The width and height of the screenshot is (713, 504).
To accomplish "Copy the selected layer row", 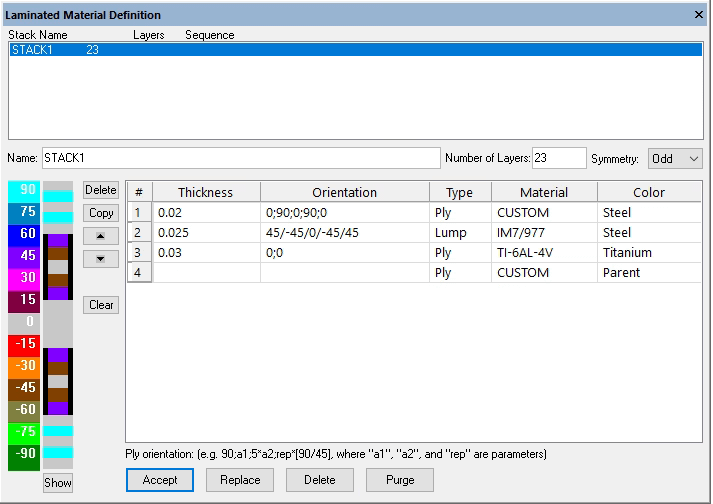I will click(x=101, y=213).
